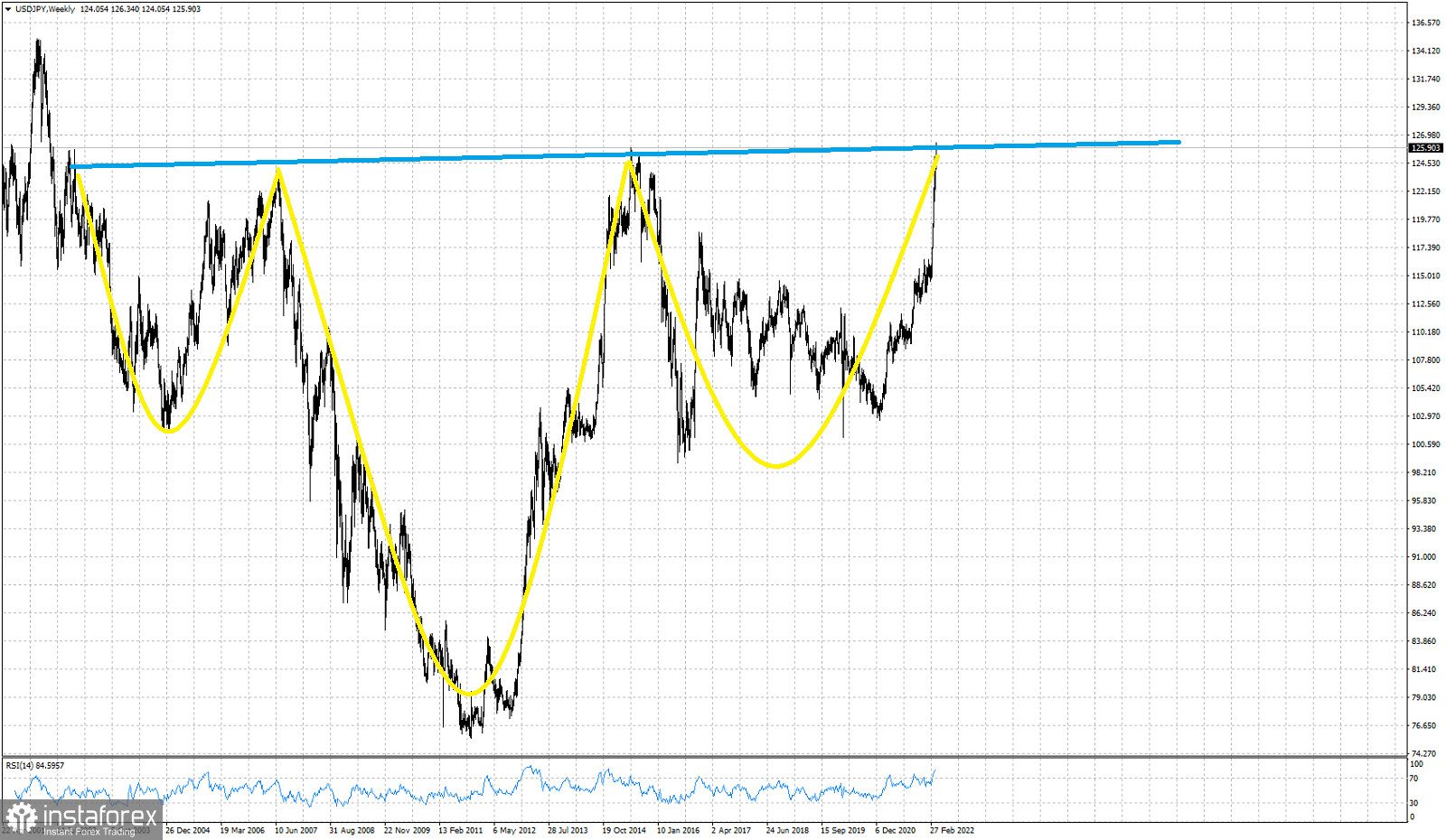
Task: Click the 2 Apr 2017 date label
Action: click(731, 830)
